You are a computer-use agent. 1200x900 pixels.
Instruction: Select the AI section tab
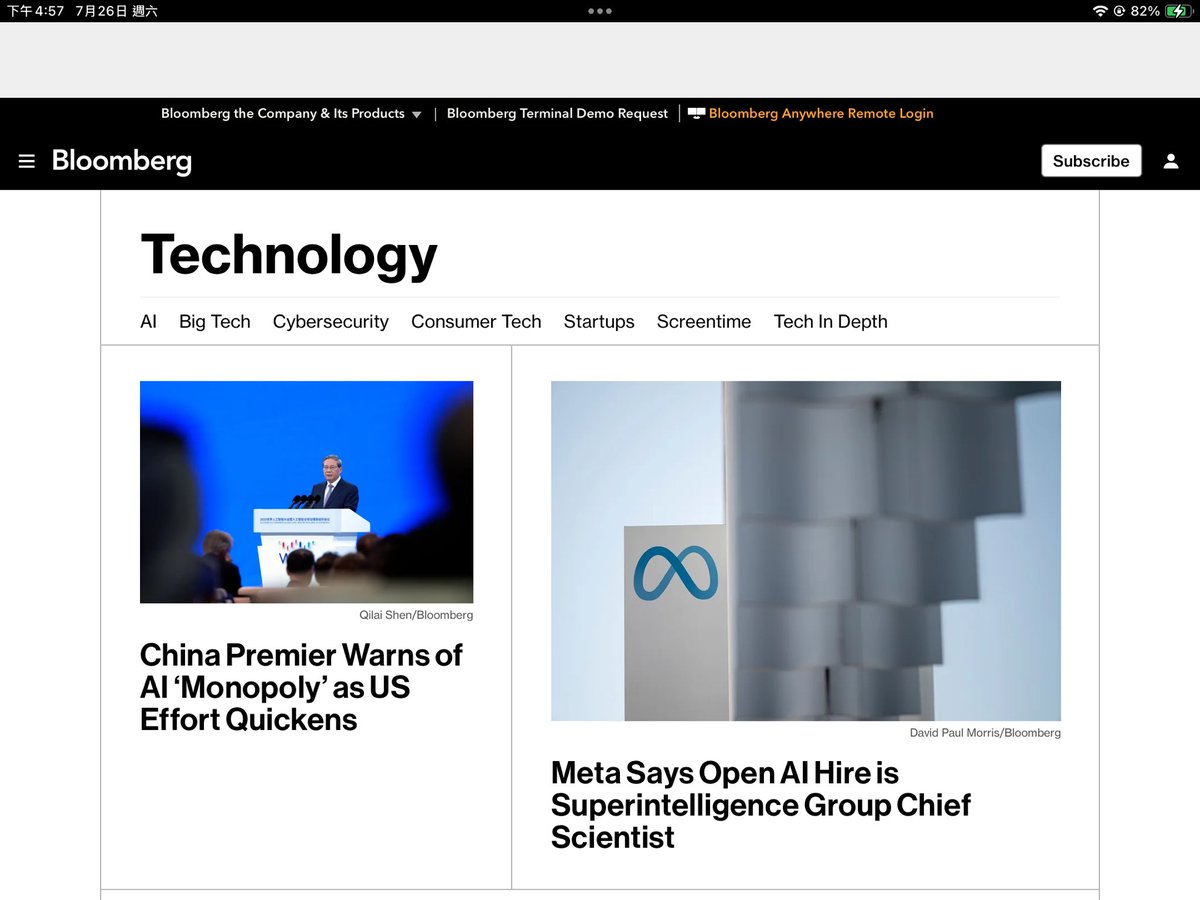pos(148,322)
